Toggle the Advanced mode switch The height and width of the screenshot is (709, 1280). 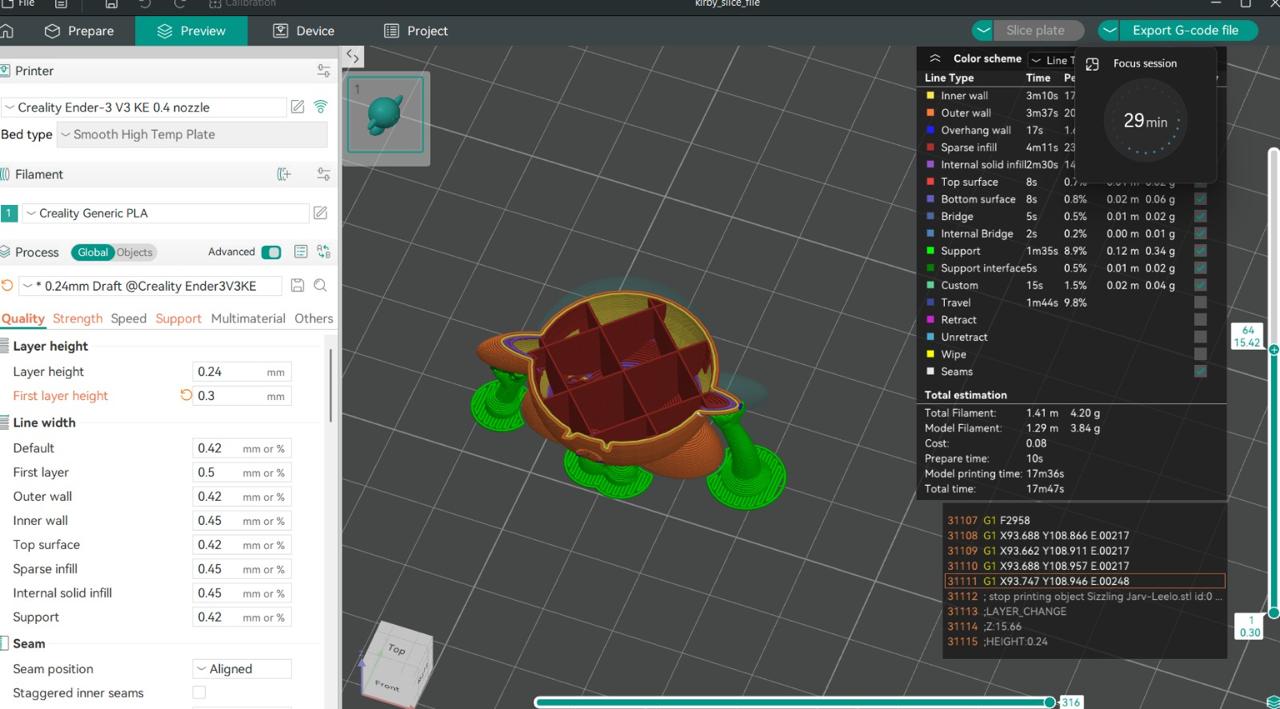[271, 252]
